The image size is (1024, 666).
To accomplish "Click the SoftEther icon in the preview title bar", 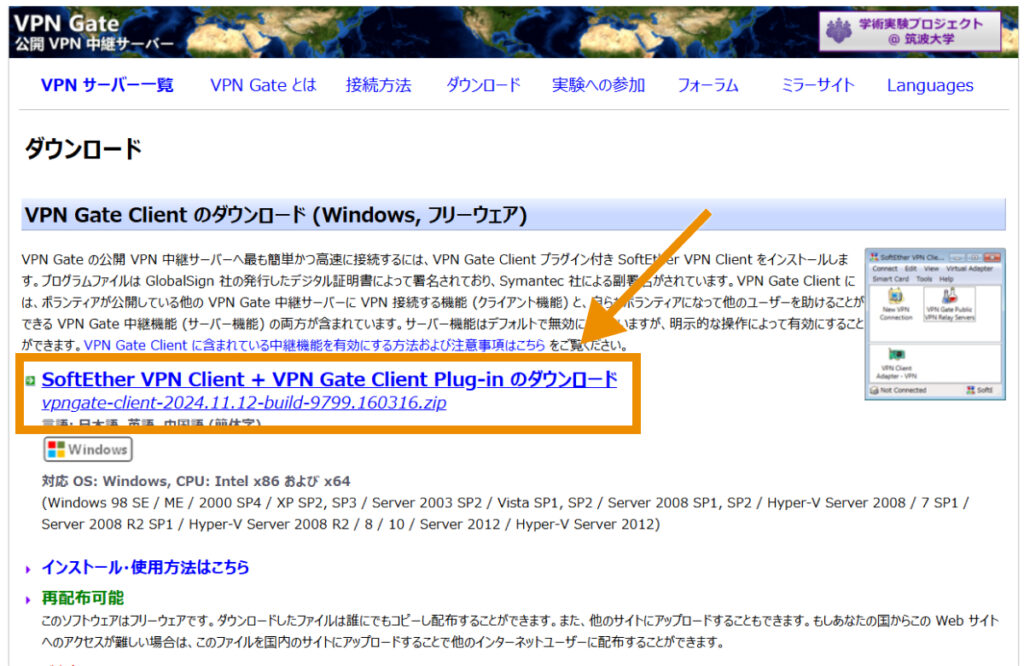I will (874, 256).
